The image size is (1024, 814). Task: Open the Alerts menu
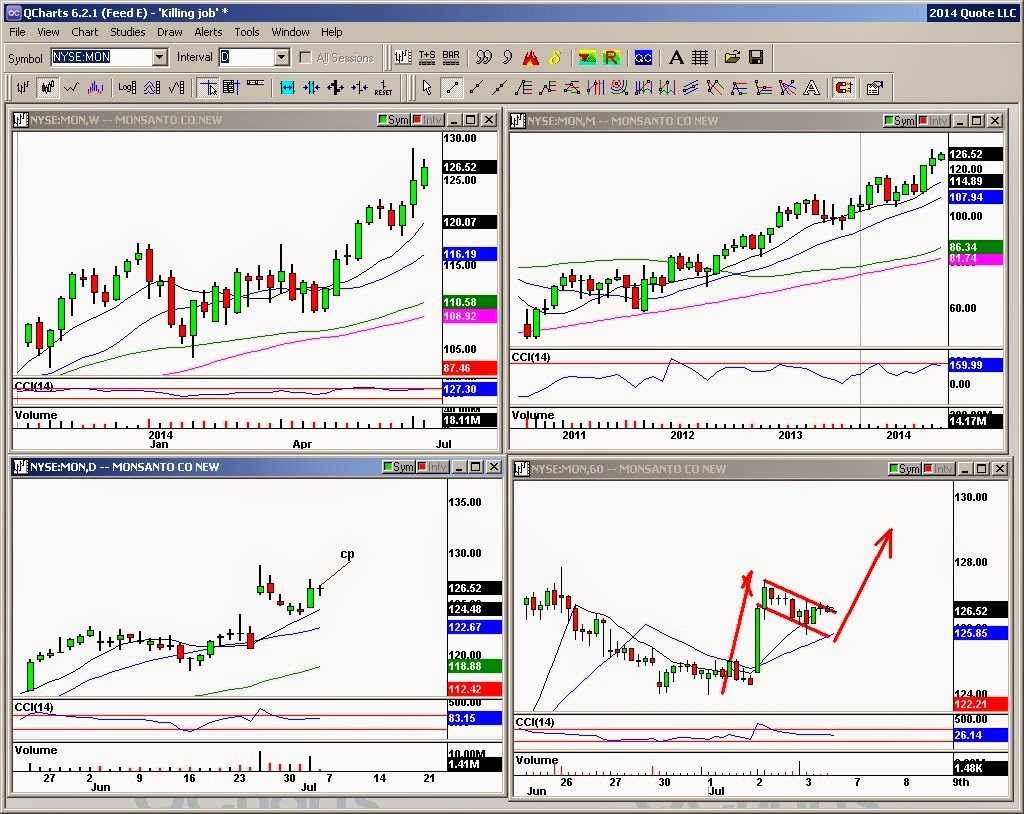(x=208, y=32)
